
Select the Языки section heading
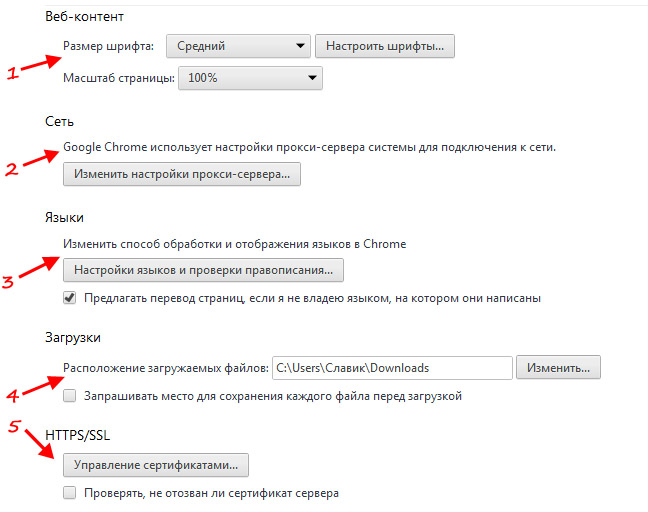(66, 217)
